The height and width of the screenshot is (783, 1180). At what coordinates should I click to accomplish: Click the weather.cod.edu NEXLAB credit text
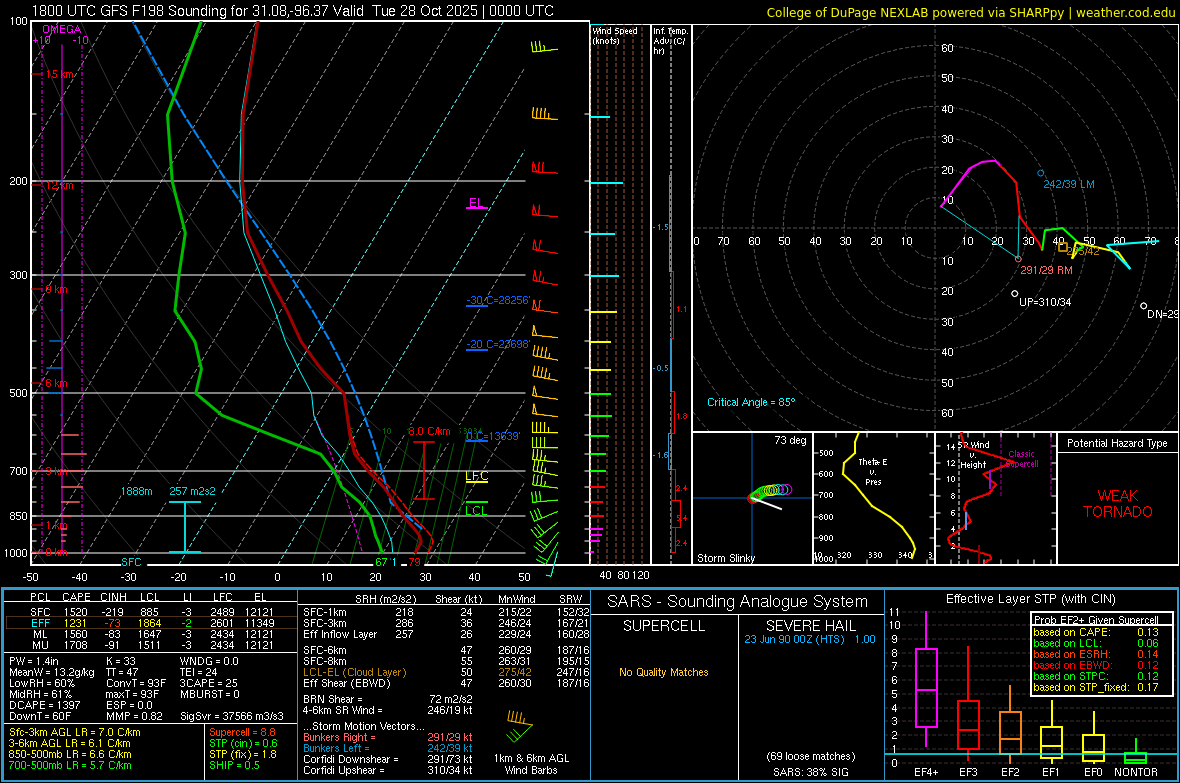(x=970, y=12)
